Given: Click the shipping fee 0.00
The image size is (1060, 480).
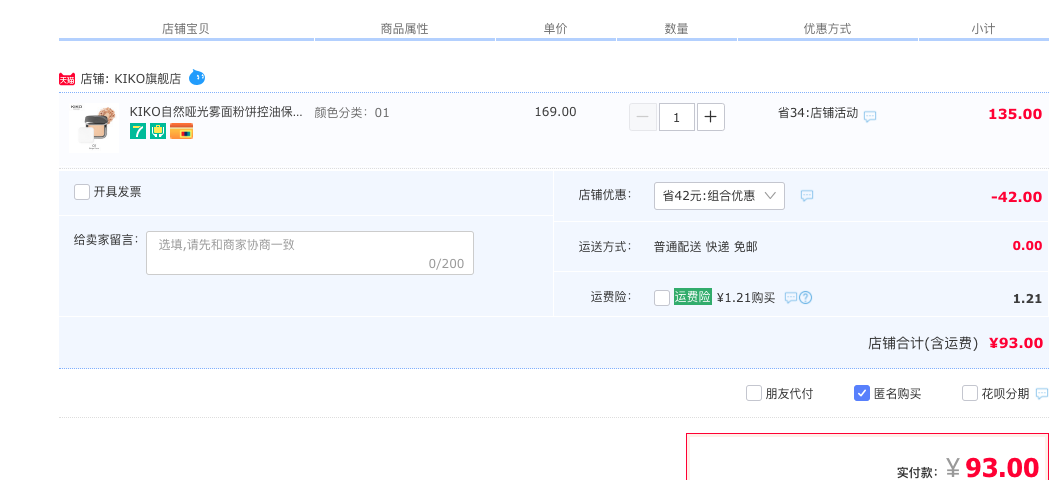Looking at the screenshot, I should coord(1027,245).
